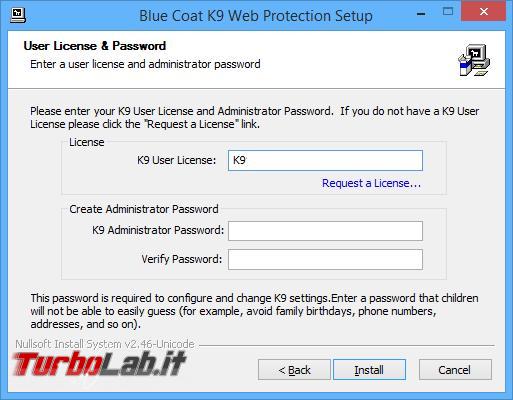Click the User License & Password heading
Image resolution: width=513 pixels, height=400 pixels.
[95, 46]
